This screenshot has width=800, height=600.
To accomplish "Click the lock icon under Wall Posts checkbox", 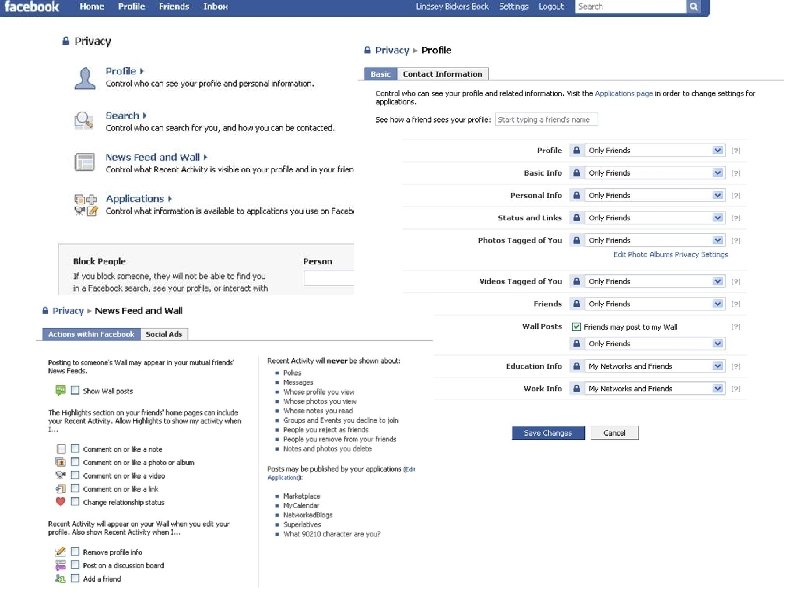I will [x=577, y=344].
